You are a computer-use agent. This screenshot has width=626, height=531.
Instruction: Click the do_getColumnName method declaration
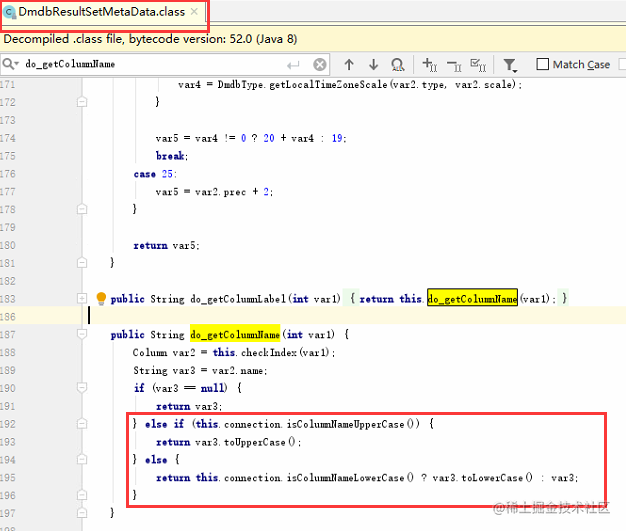235,335
